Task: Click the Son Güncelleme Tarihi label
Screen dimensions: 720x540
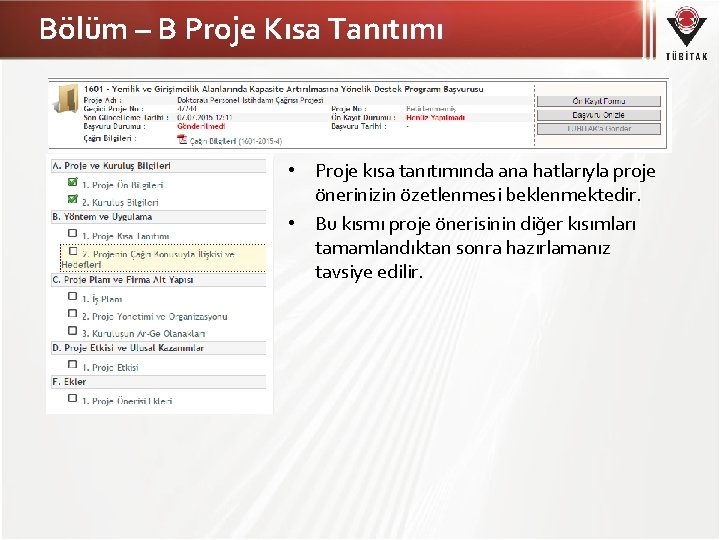Action: click(126, 118)
